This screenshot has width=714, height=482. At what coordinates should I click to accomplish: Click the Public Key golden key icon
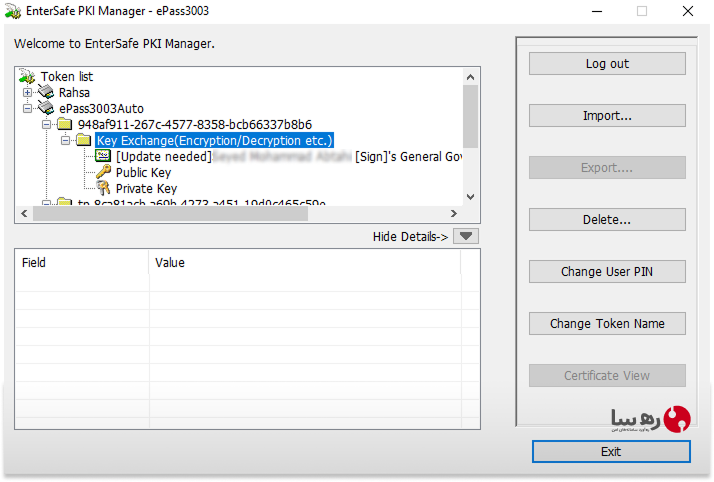[103, 172]
